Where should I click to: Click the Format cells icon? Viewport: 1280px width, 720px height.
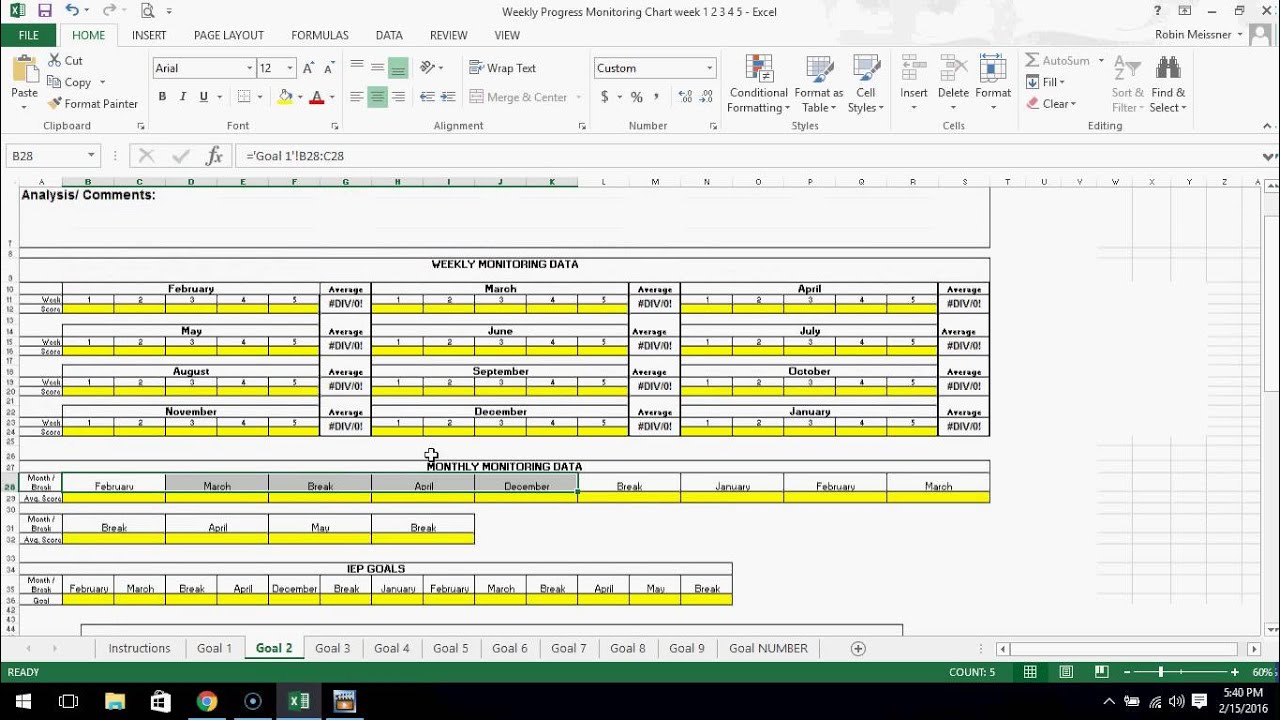(x=993, y=69)
